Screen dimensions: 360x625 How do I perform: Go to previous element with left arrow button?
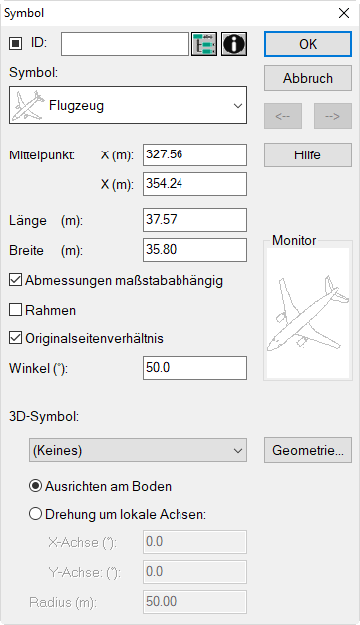click(283, 116)
